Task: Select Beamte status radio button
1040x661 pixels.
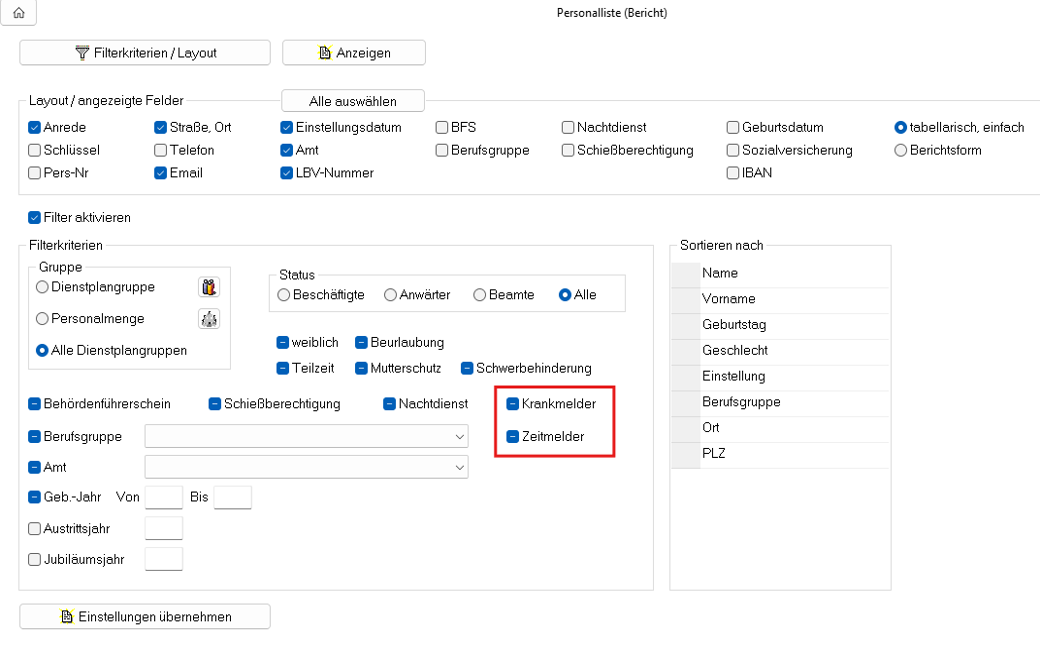Action: (x=480, y=295)
